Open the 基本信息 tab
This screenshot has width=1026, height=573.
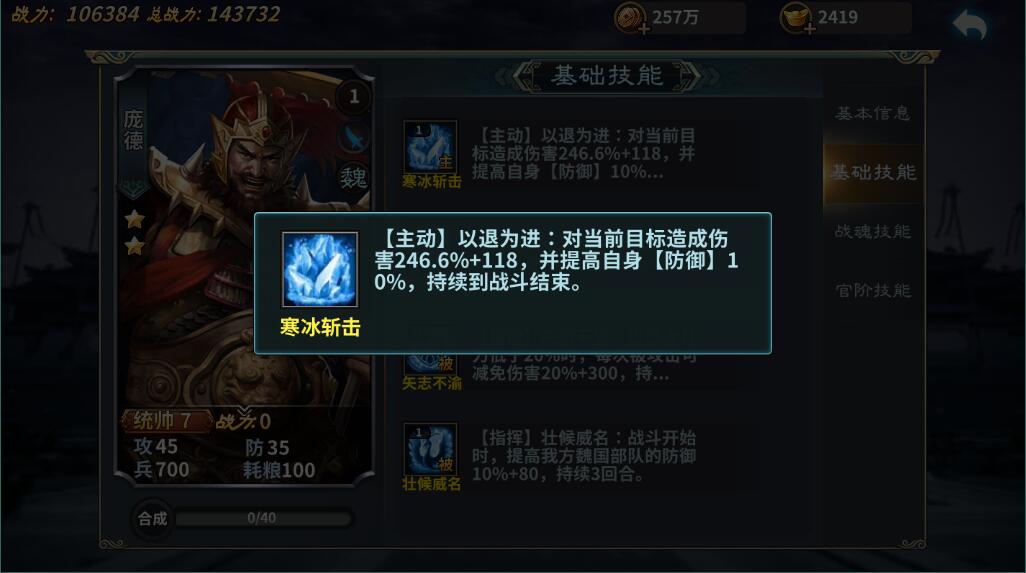(x=873, y=114)
